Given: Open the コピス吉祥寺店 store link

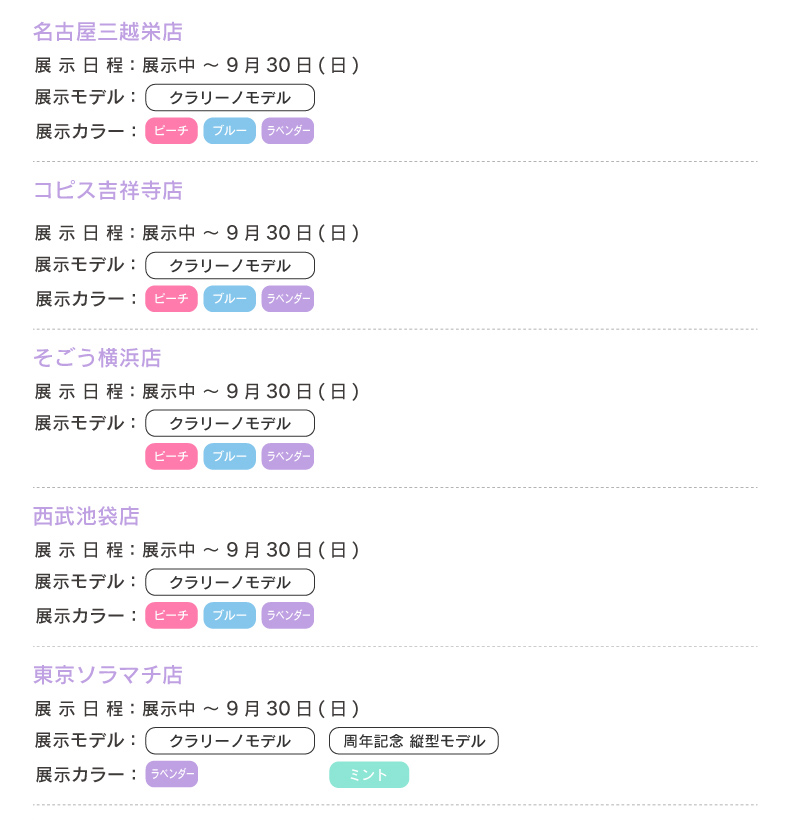Looking at the screenshot, I should (x=108, y=190).
